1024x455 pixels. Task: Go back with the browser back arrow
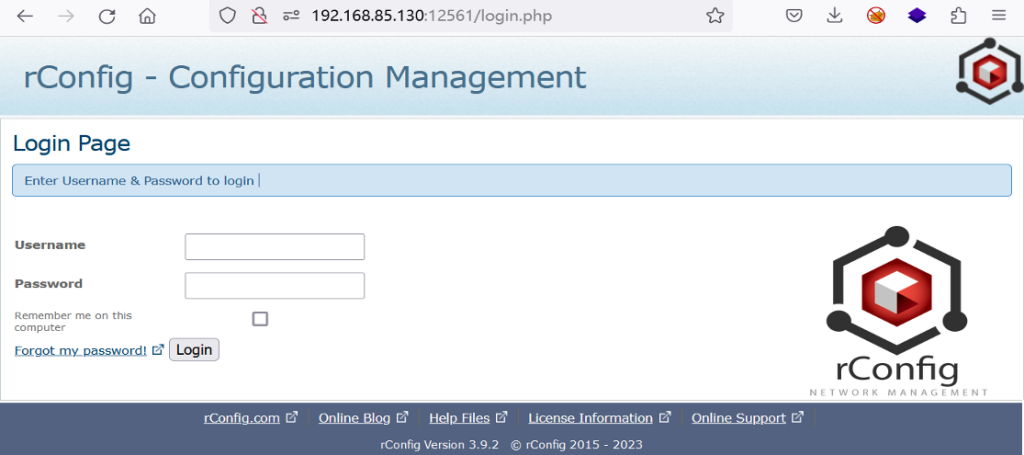25,16
